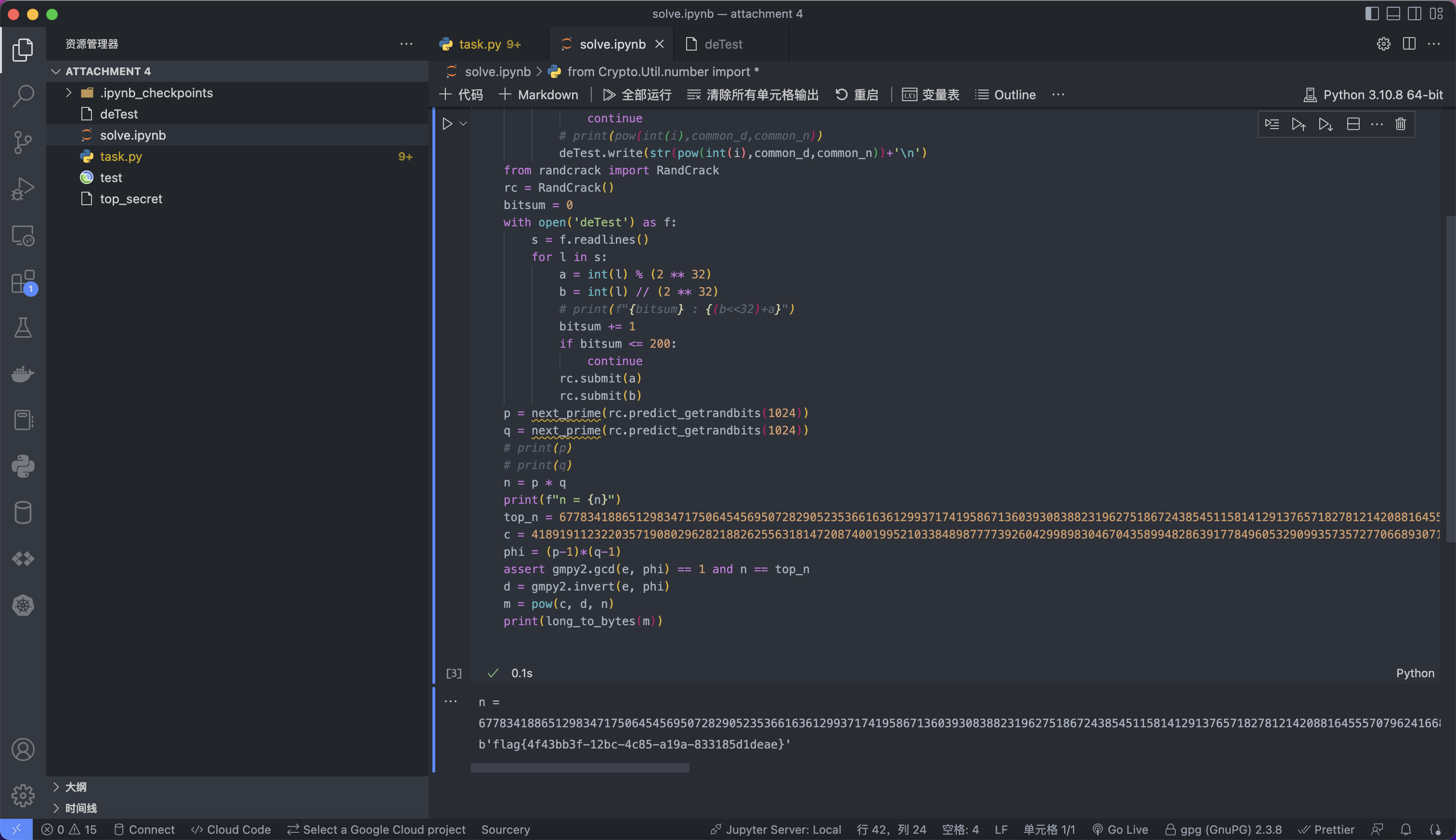Select solve.ipynb editor tab
This screenshot has width=1456, height=840.
coord(612,44)
